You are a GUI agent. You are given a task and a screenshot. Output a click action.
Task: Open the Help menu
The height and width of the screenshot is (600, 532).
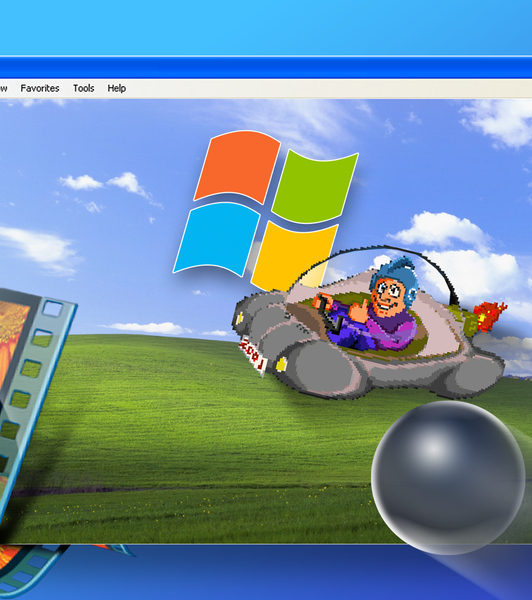pyautogui.click(x=116, y=88)
